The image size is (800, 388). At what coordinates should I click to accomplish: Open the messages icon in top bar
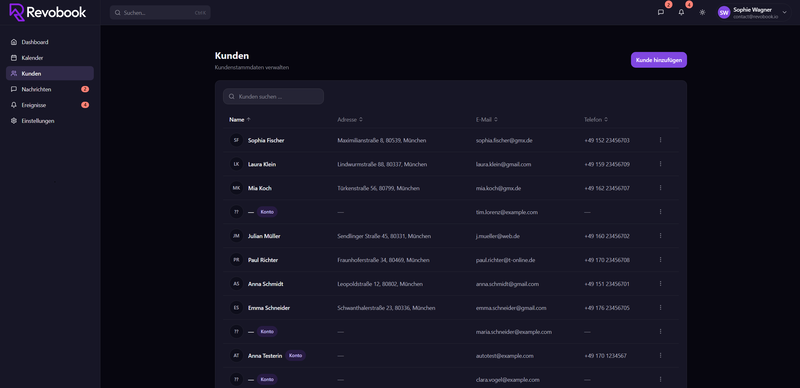(661, 12)
